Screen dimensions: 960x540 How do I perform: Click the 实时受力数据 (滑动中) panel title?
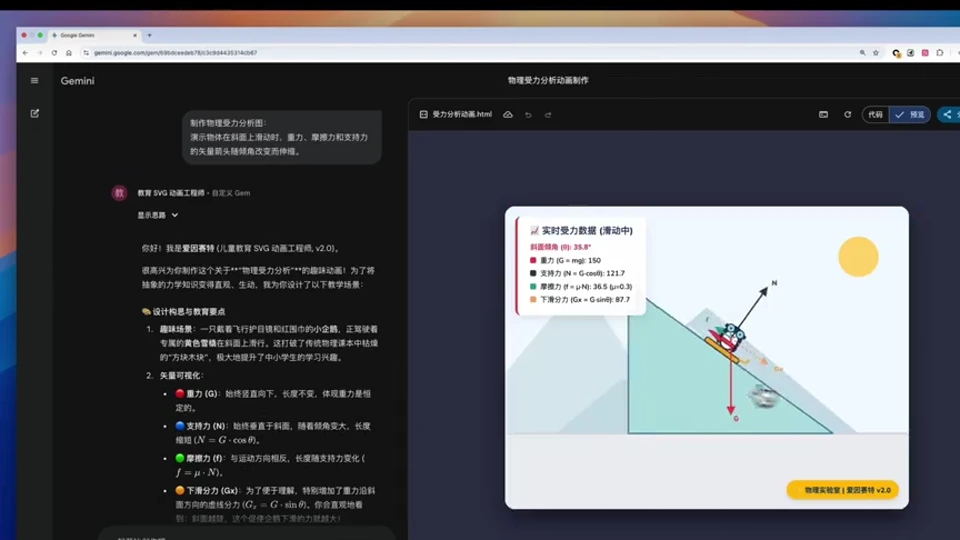point(581,231)
